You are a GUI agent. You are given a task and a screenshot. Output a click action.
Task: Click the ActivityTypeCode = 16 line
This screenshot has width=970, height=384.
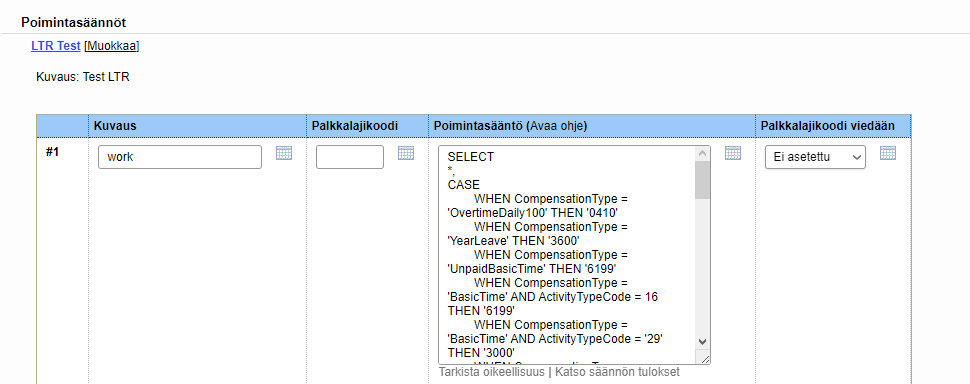tap(552, 297)
